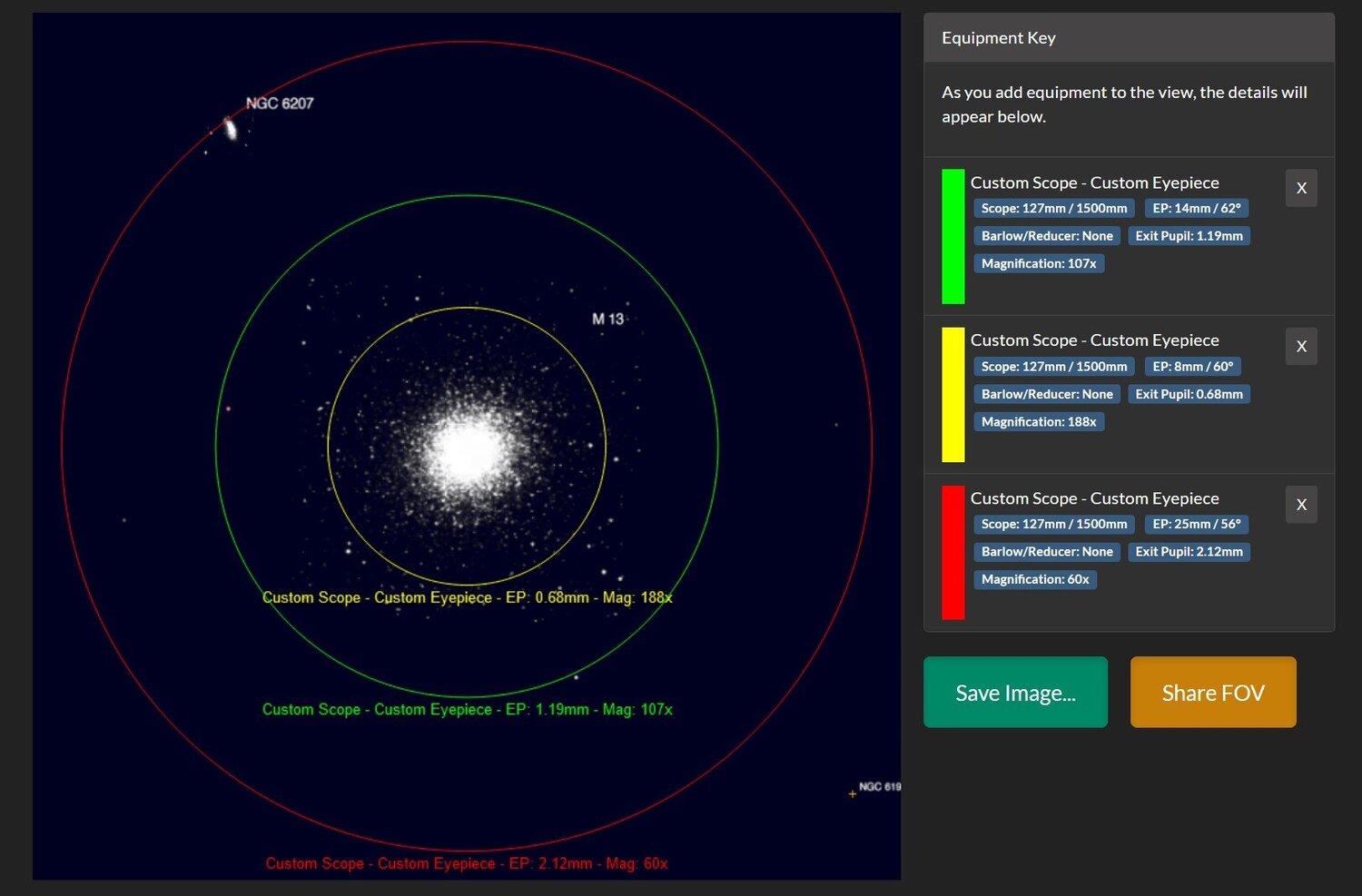The height and width of the screenshot is (896, 1362).
Task: Click the yellow color swatch
Action: (x=953, y=394)
